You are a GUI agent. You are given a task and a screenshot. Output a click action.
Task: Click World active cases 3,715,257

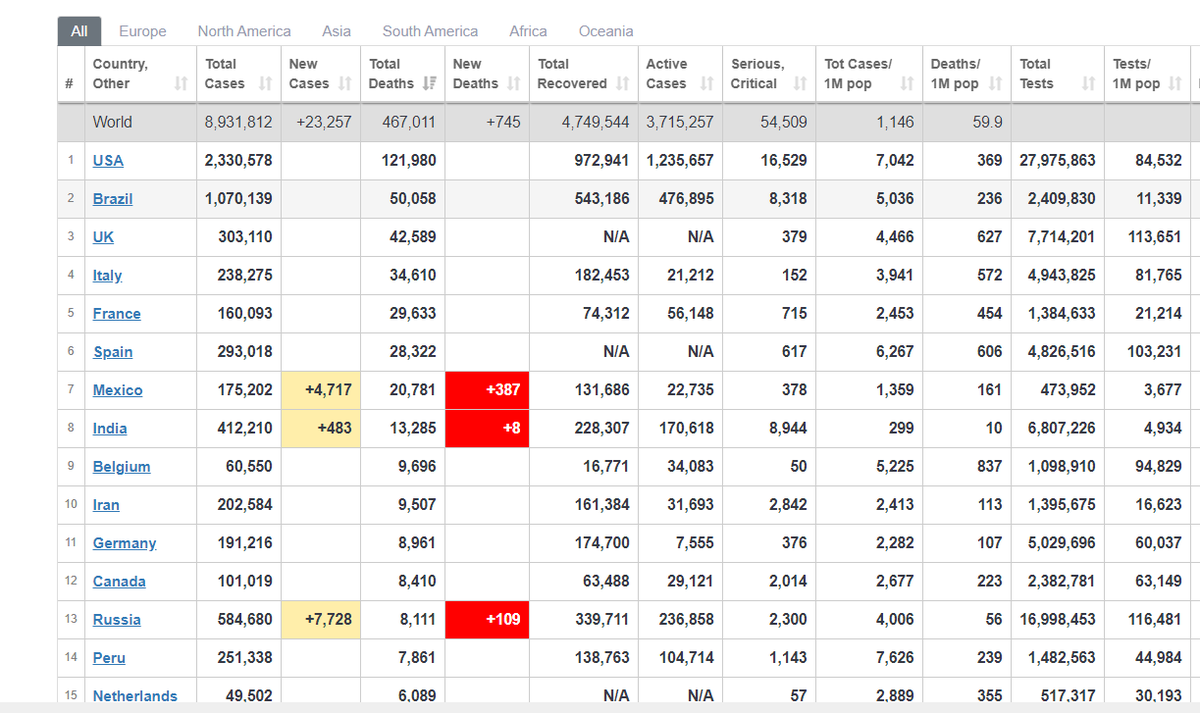point(680,122)
